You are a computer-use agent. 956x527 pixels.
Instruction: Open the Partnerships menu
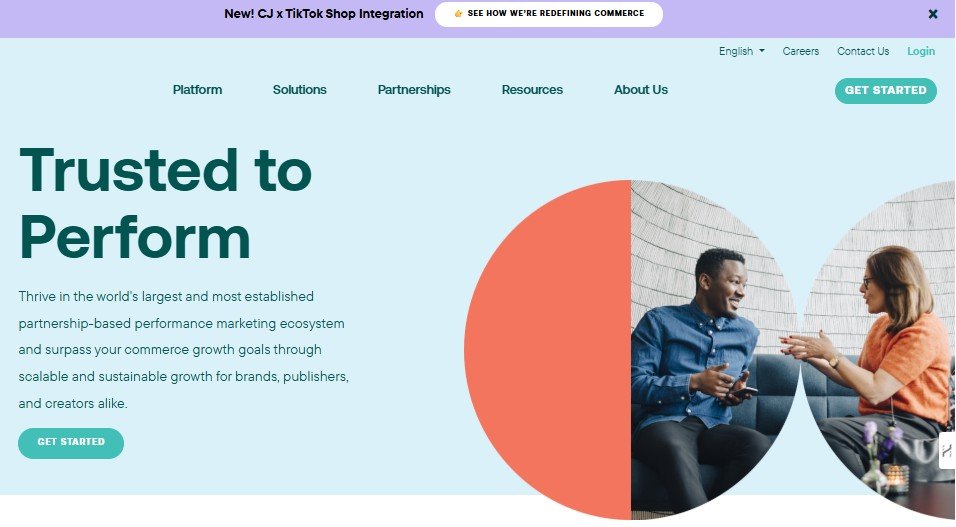414,90
